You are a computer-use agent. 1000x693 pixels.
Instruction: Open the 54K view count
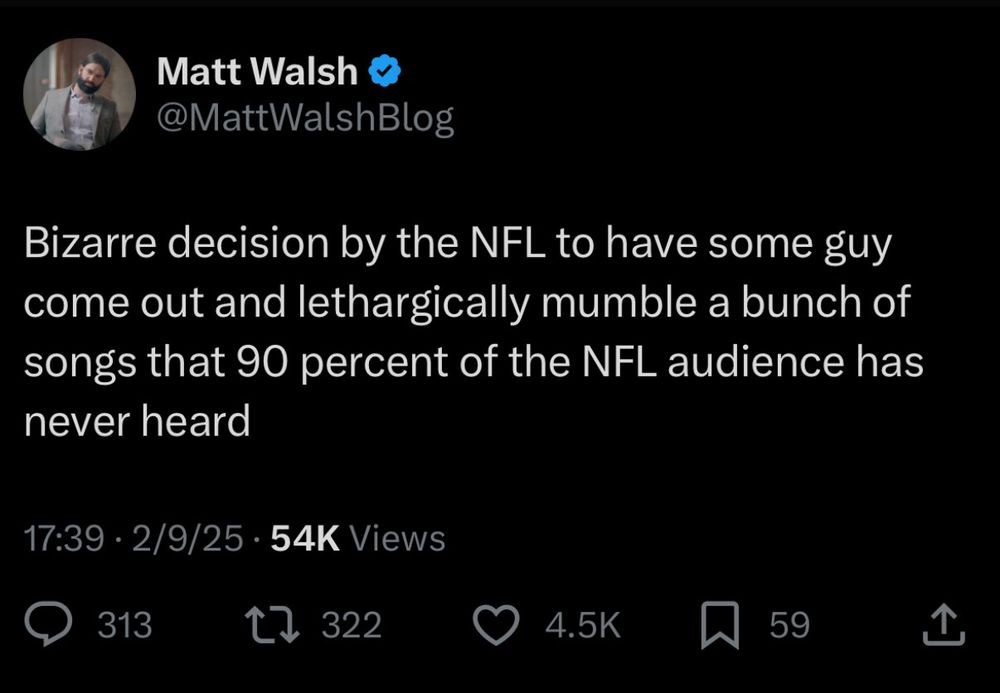point(305,538)
